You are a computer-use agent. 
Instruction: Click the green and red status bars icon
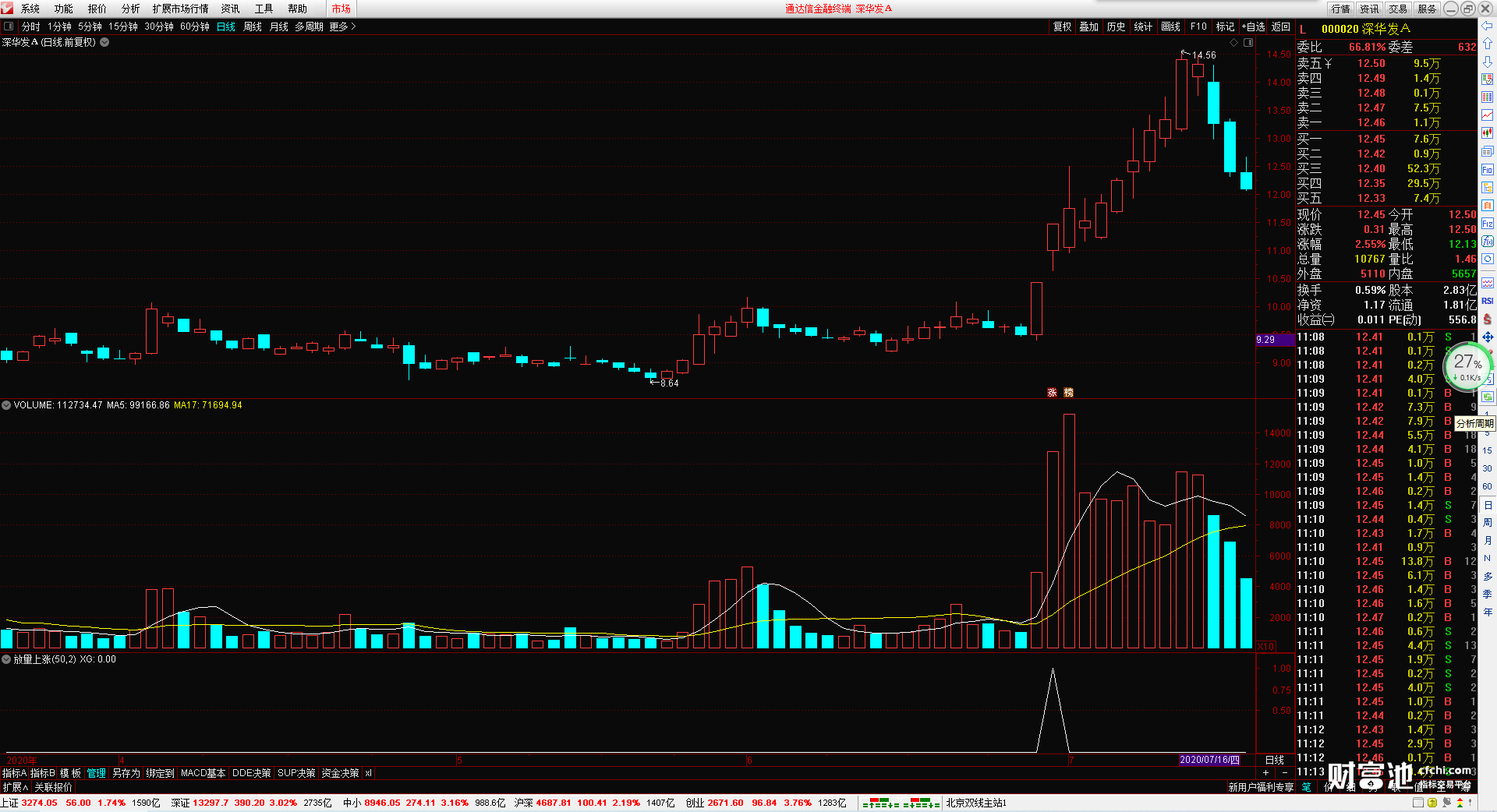901,803
